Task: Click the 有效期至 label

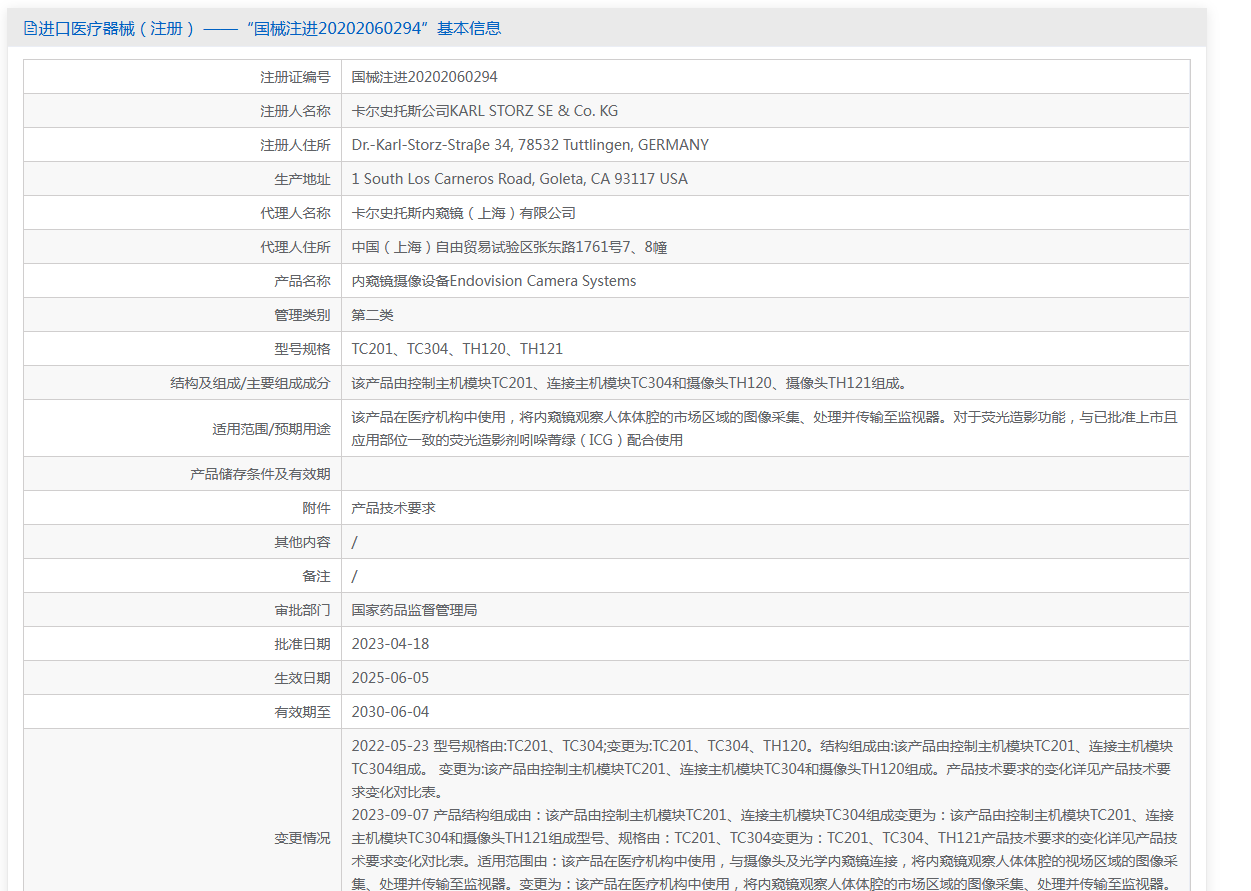Action: click(x=302, y=712)
